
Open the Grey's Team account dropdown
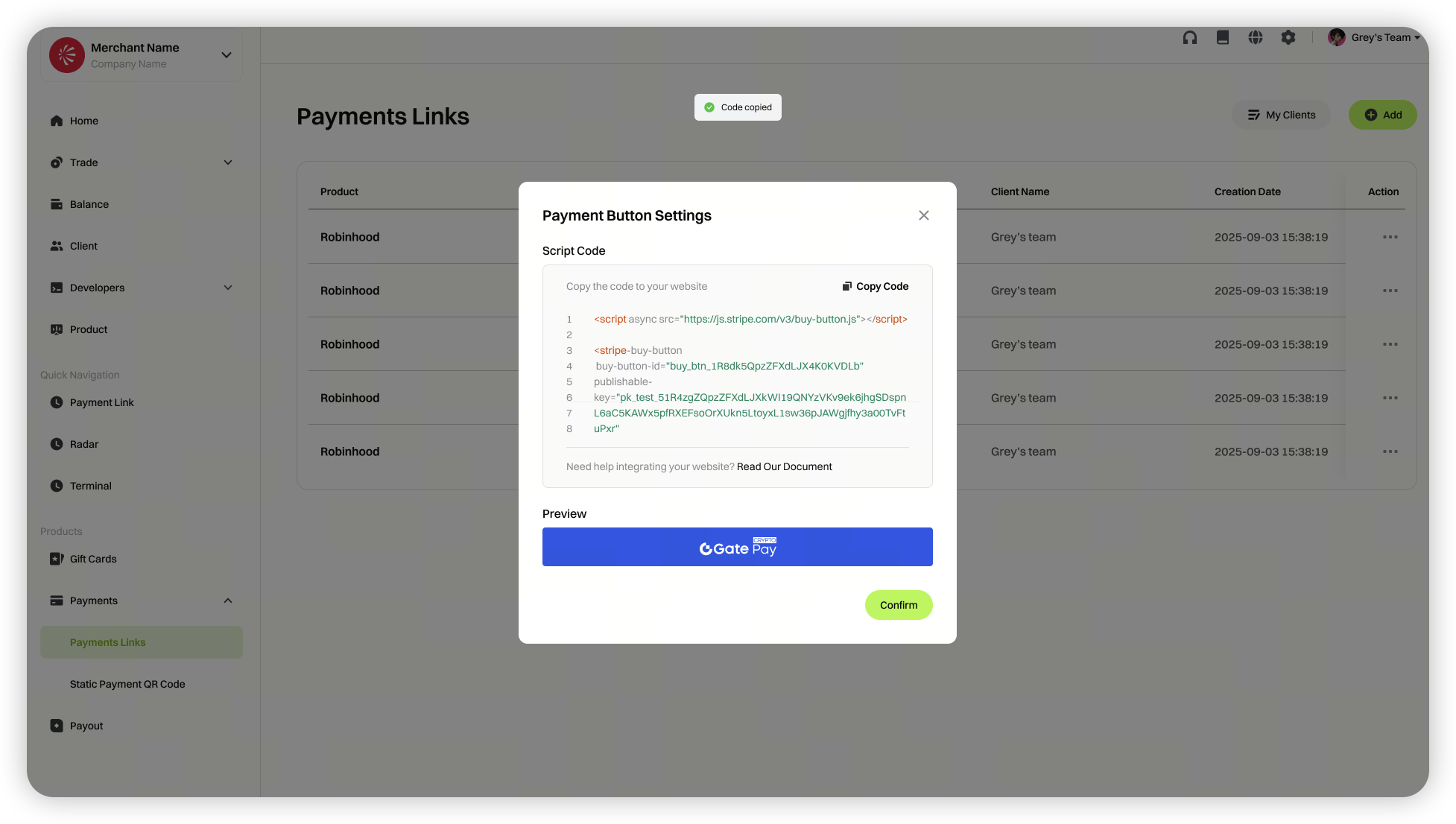(x=1417, y=37)
